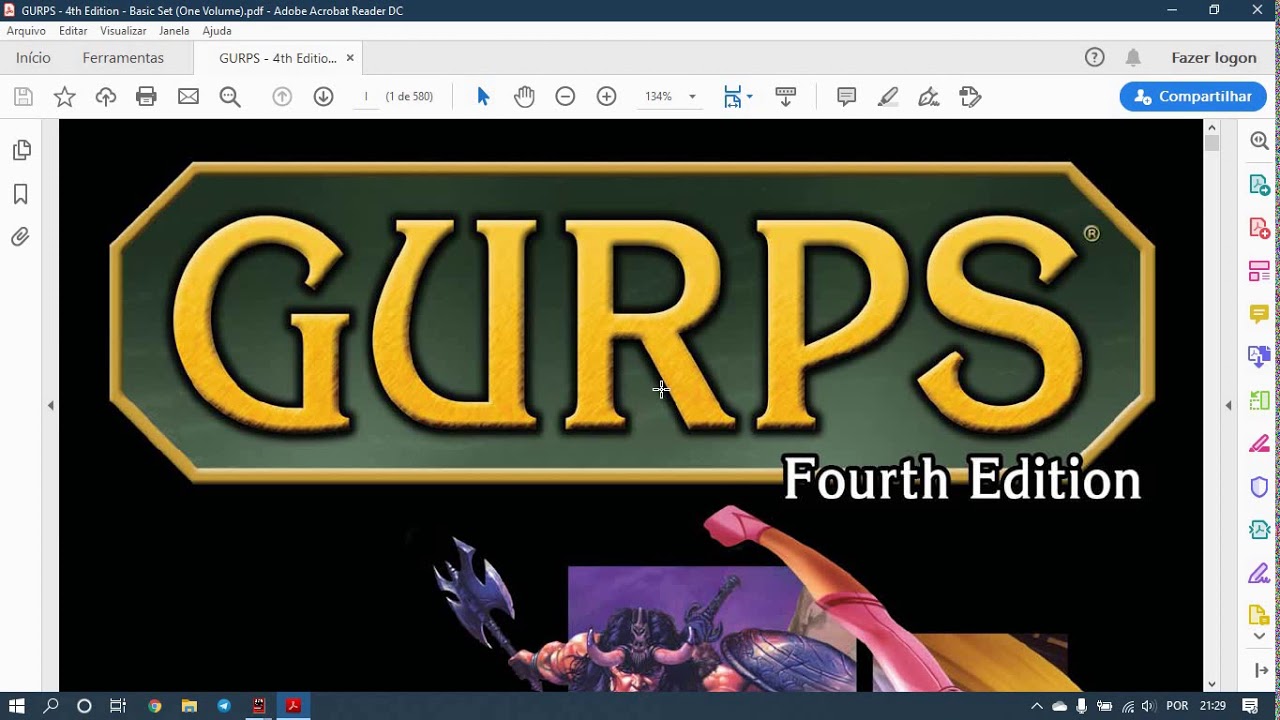Click the page number input field
This screenshot has width=1280, height=720.
tap(366, 97)
